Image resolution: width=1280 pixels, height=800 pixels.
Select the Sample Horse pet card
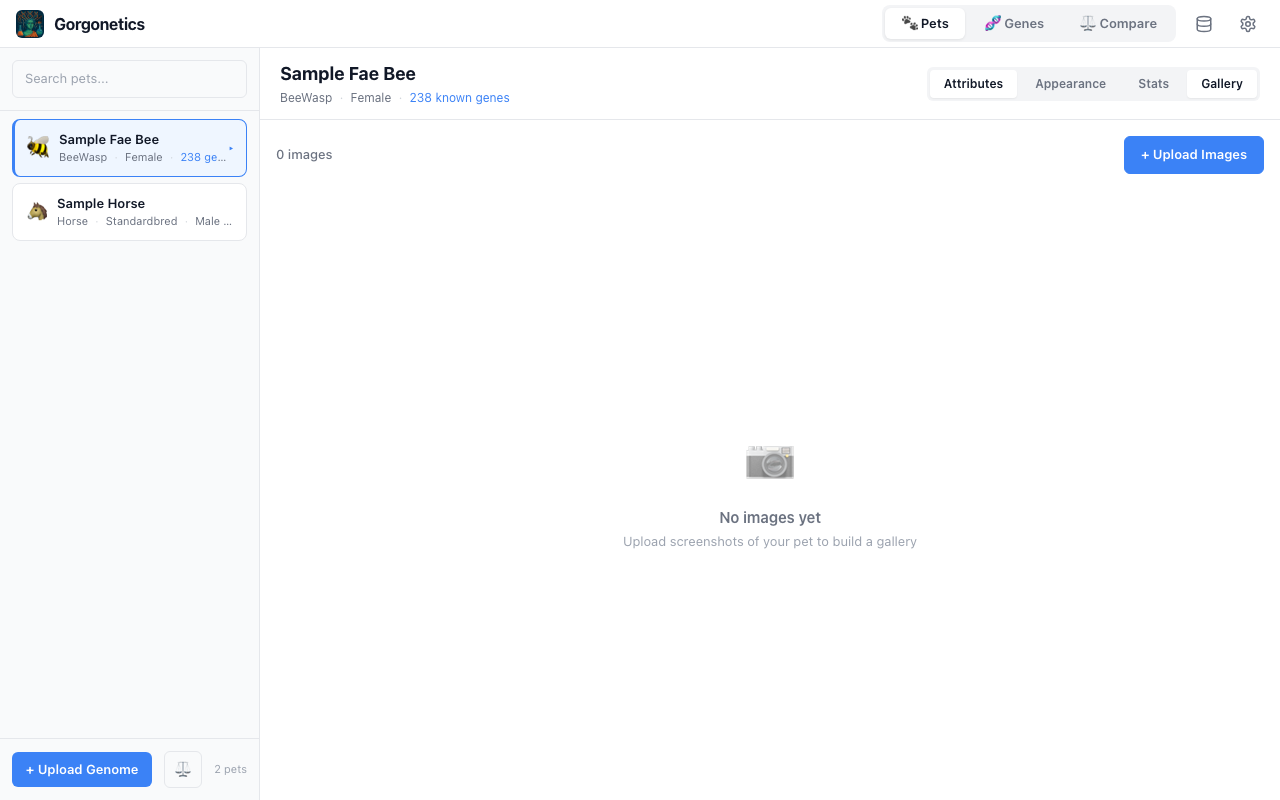(x=129, y=211)
